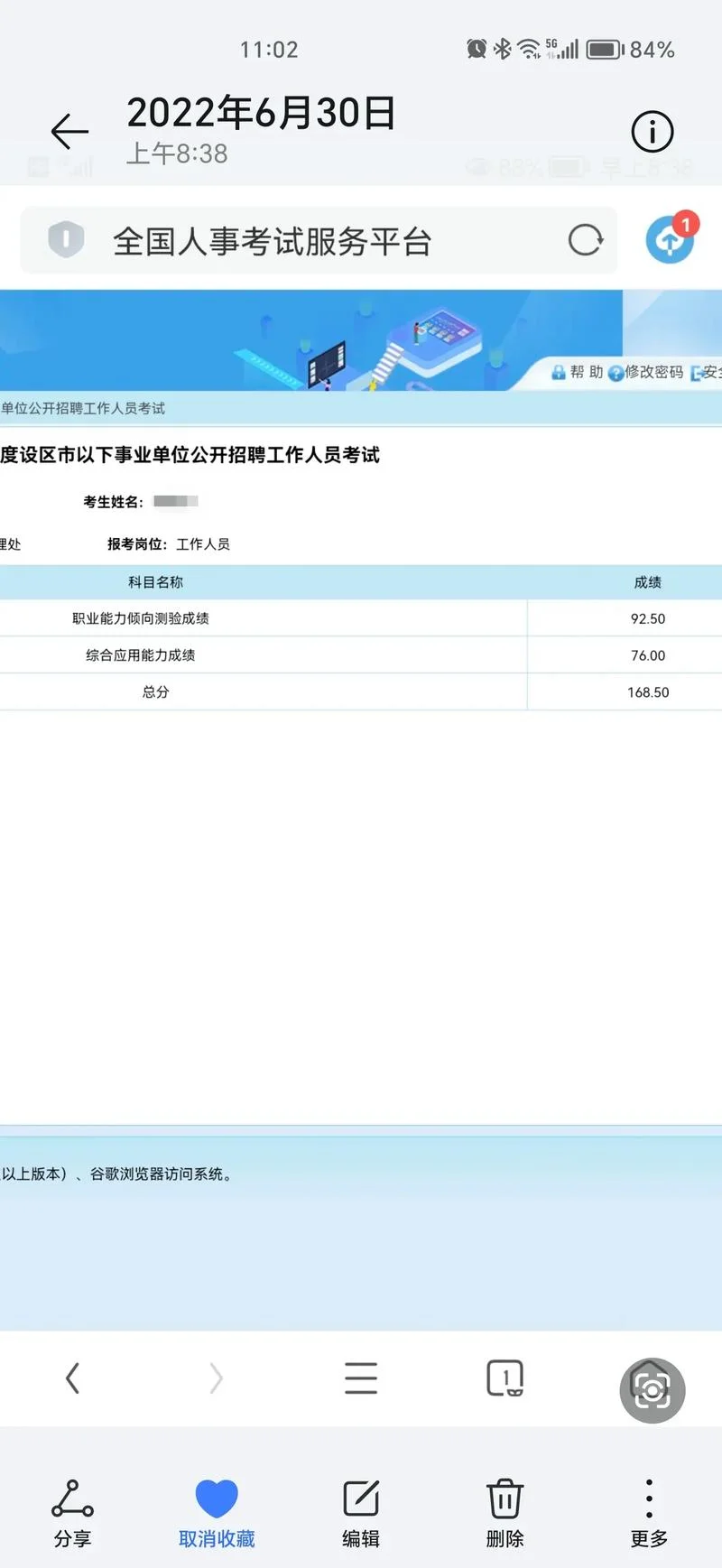Click the 考生姓名 label
The image size is (722, 1568).
114,502
